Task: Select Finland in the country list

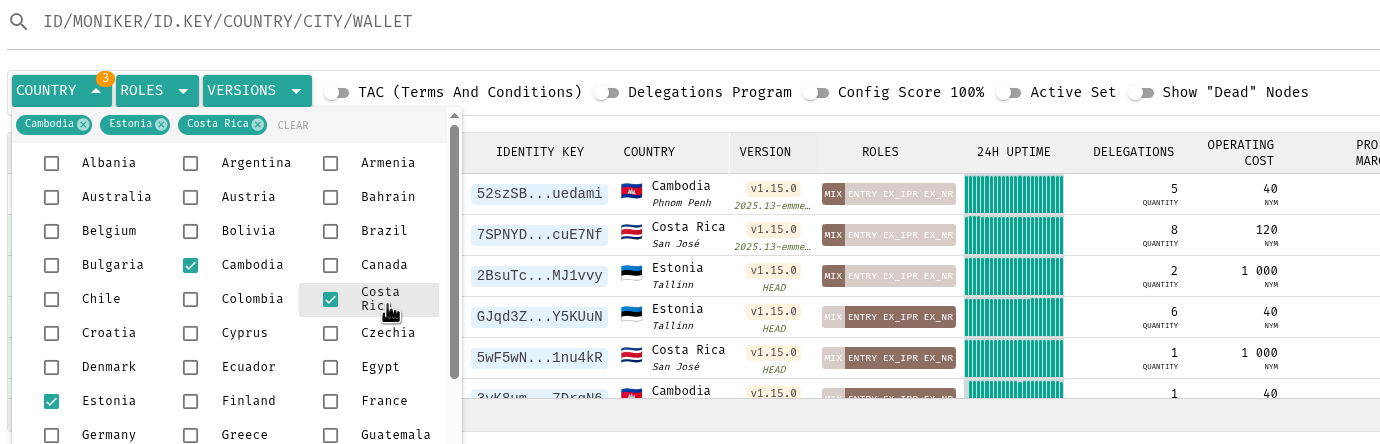Action: pos(191,402)
